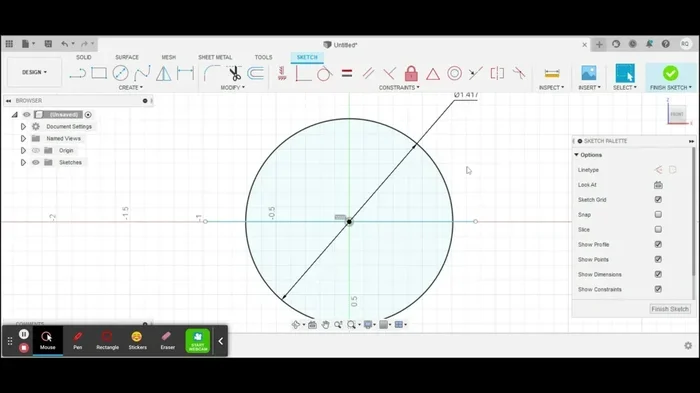
Task: Toggle the Show Constraints checkbox
Action: [658, 289]
